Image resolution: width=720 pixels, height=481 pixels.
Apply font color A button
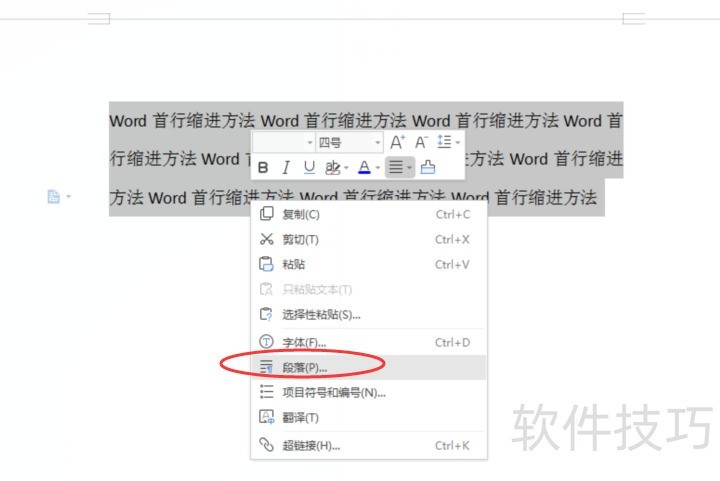click(x=364, y=168)
